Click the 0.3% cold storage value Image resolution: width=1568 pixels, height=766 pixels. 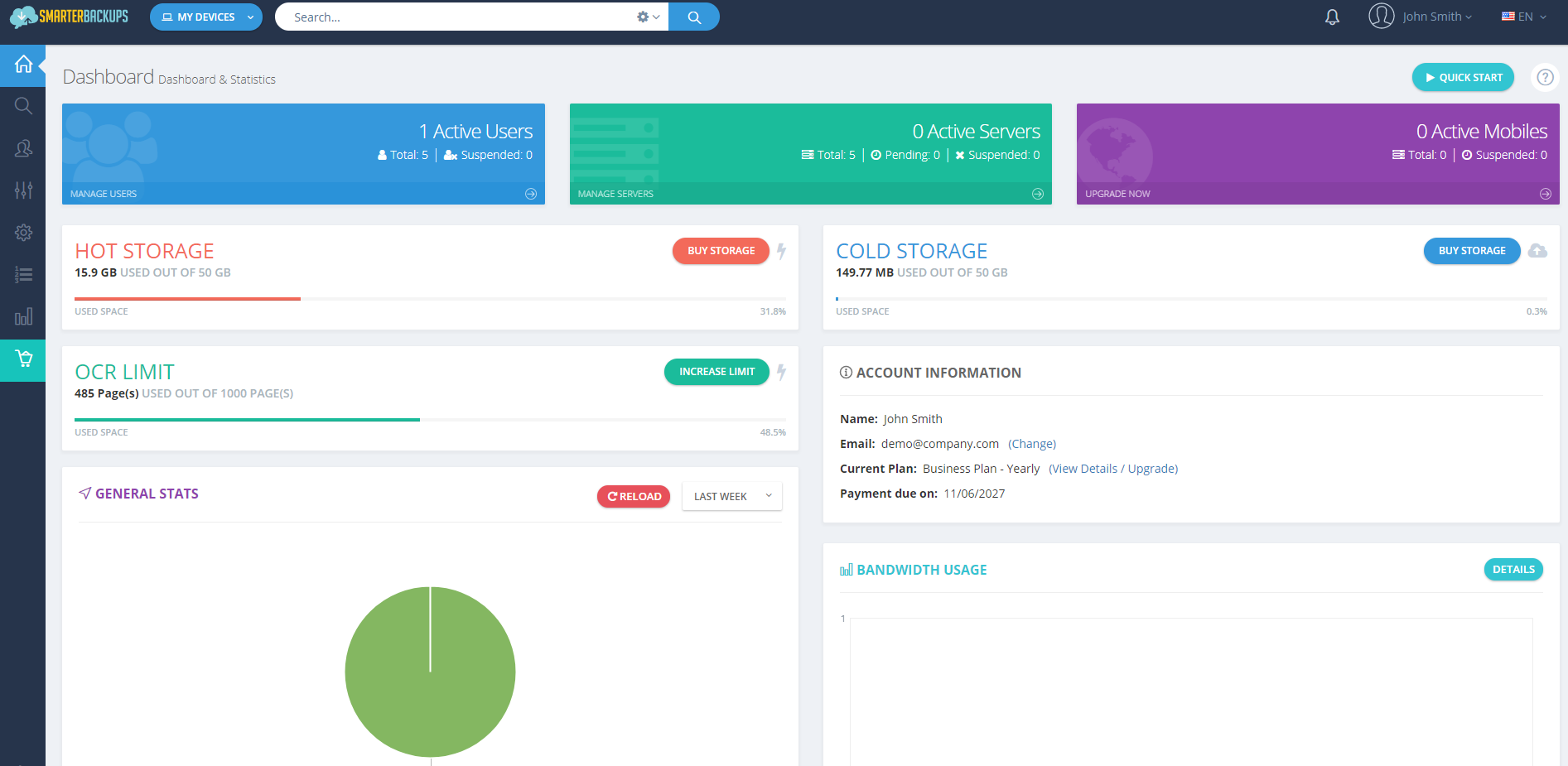(1537, 311)
